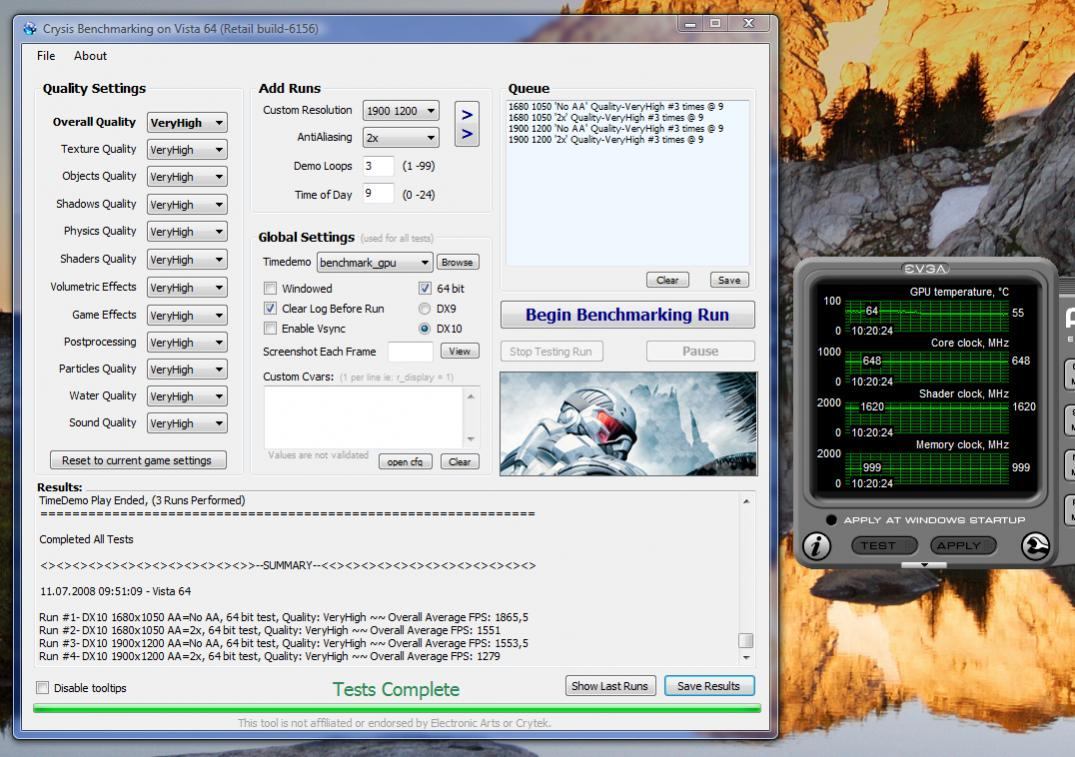Click View next to Screenshot Each Frame
The width and height of the screenshot is (1075, 757).
(x=459, y=351)
